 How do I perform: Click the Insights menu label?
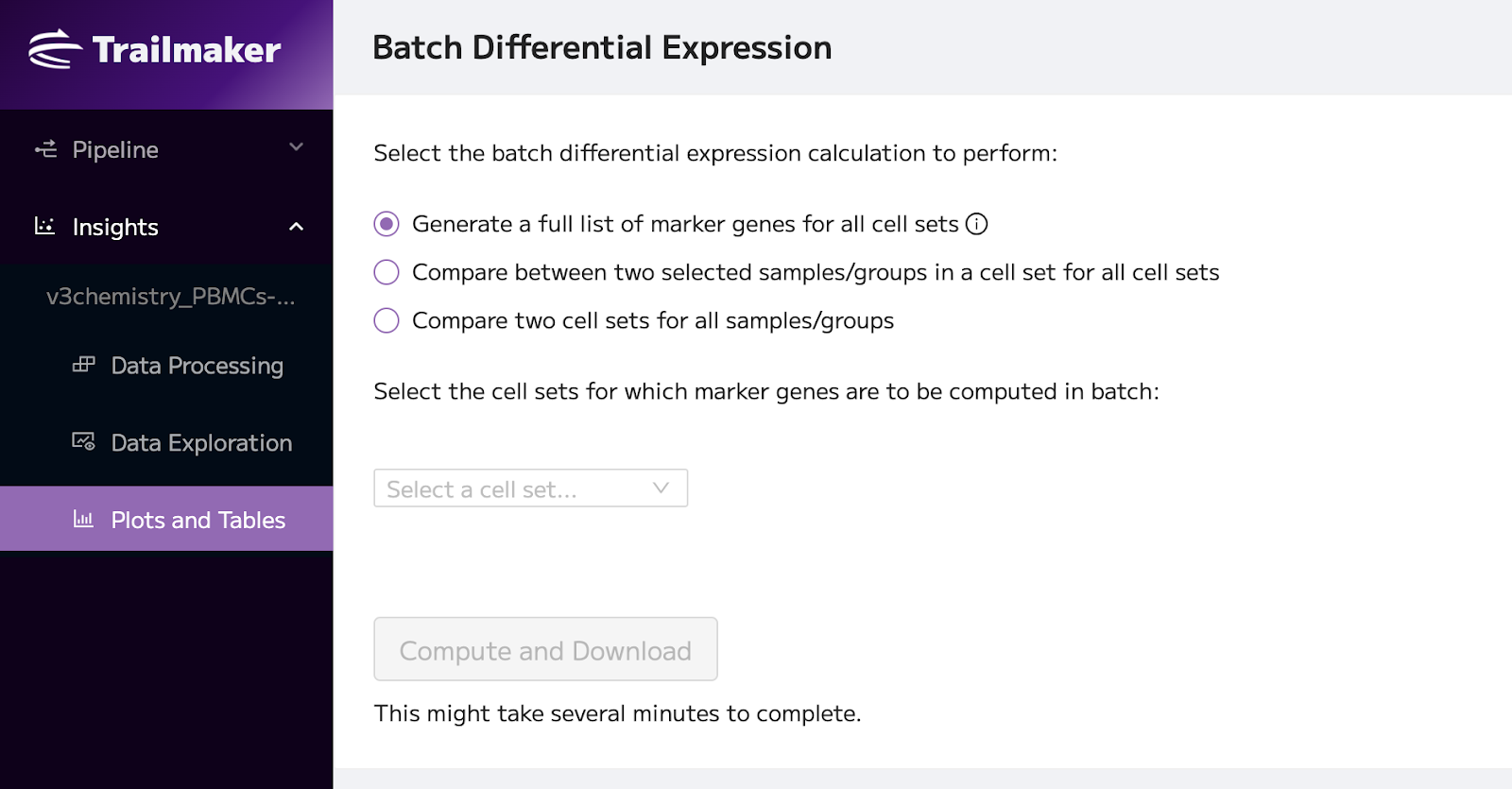[115, 228]
